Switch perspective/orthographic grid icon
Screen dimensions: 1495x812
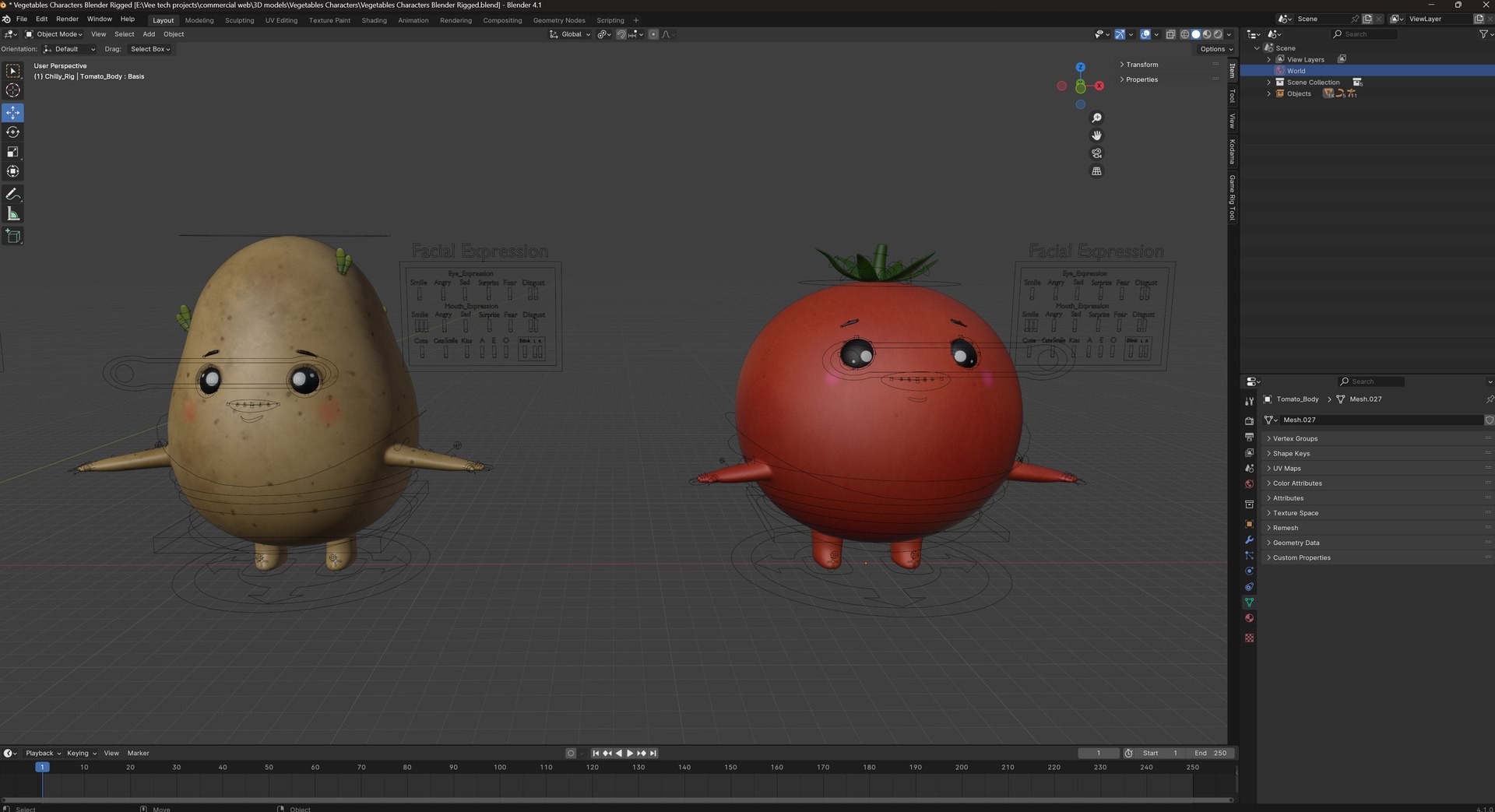(1096, 171)
